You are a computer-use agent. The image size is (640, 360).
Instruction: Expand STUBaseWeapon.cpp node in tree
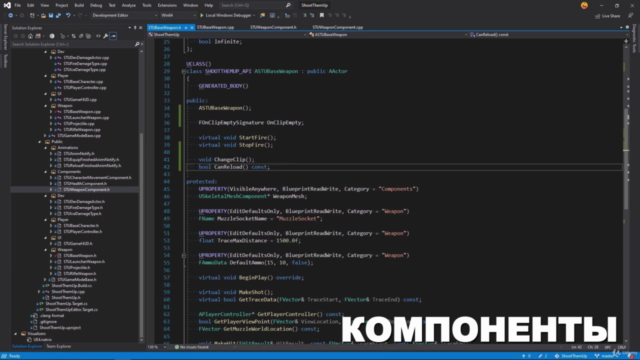51,111
